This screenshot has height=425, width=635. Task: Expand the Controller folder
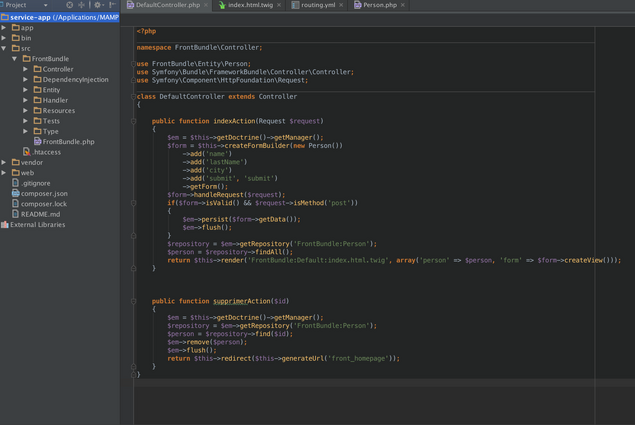pyautogui.click(x=26, y=69)
